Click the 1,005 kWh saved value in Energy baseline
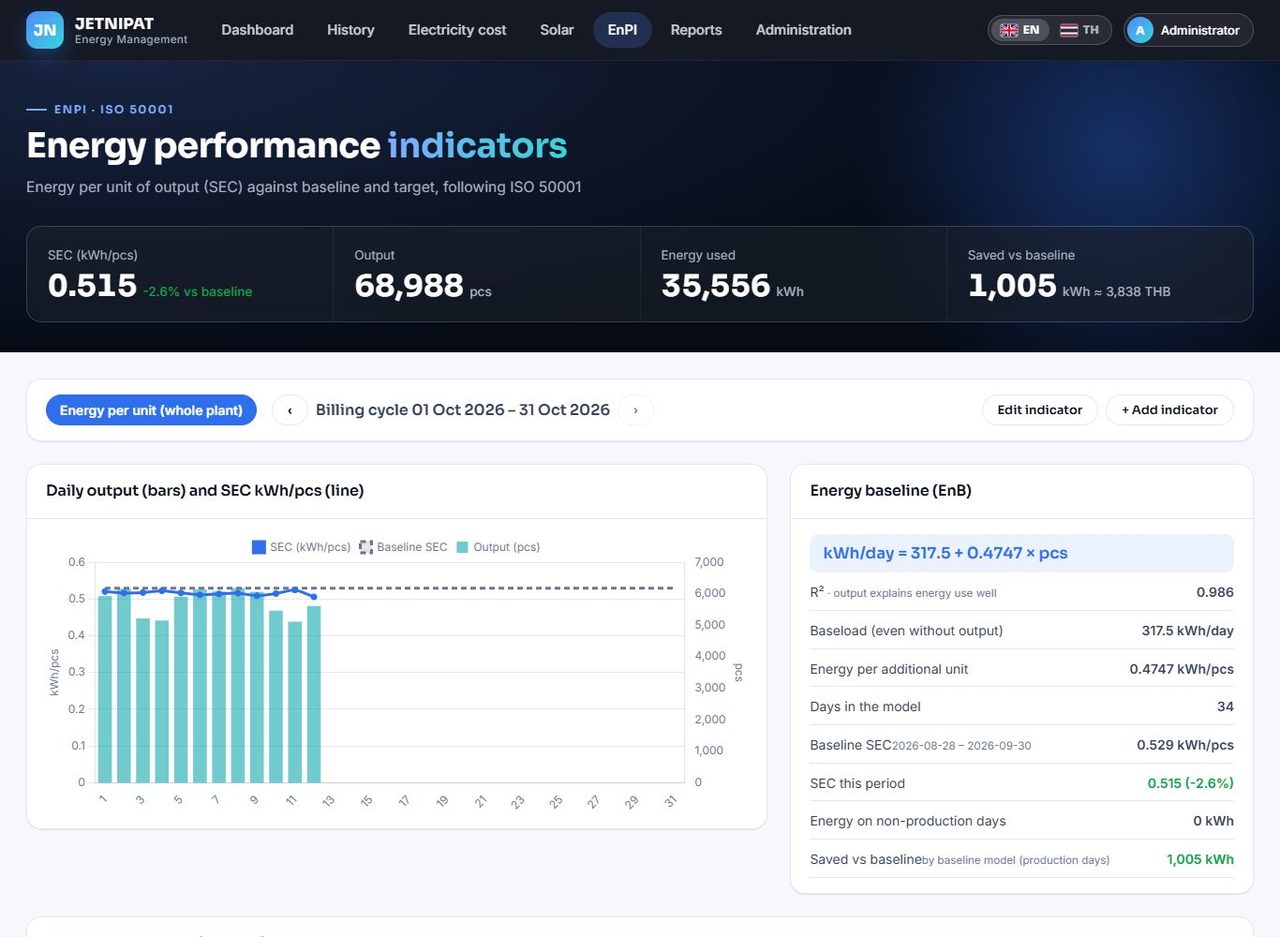 (1200, 859)
